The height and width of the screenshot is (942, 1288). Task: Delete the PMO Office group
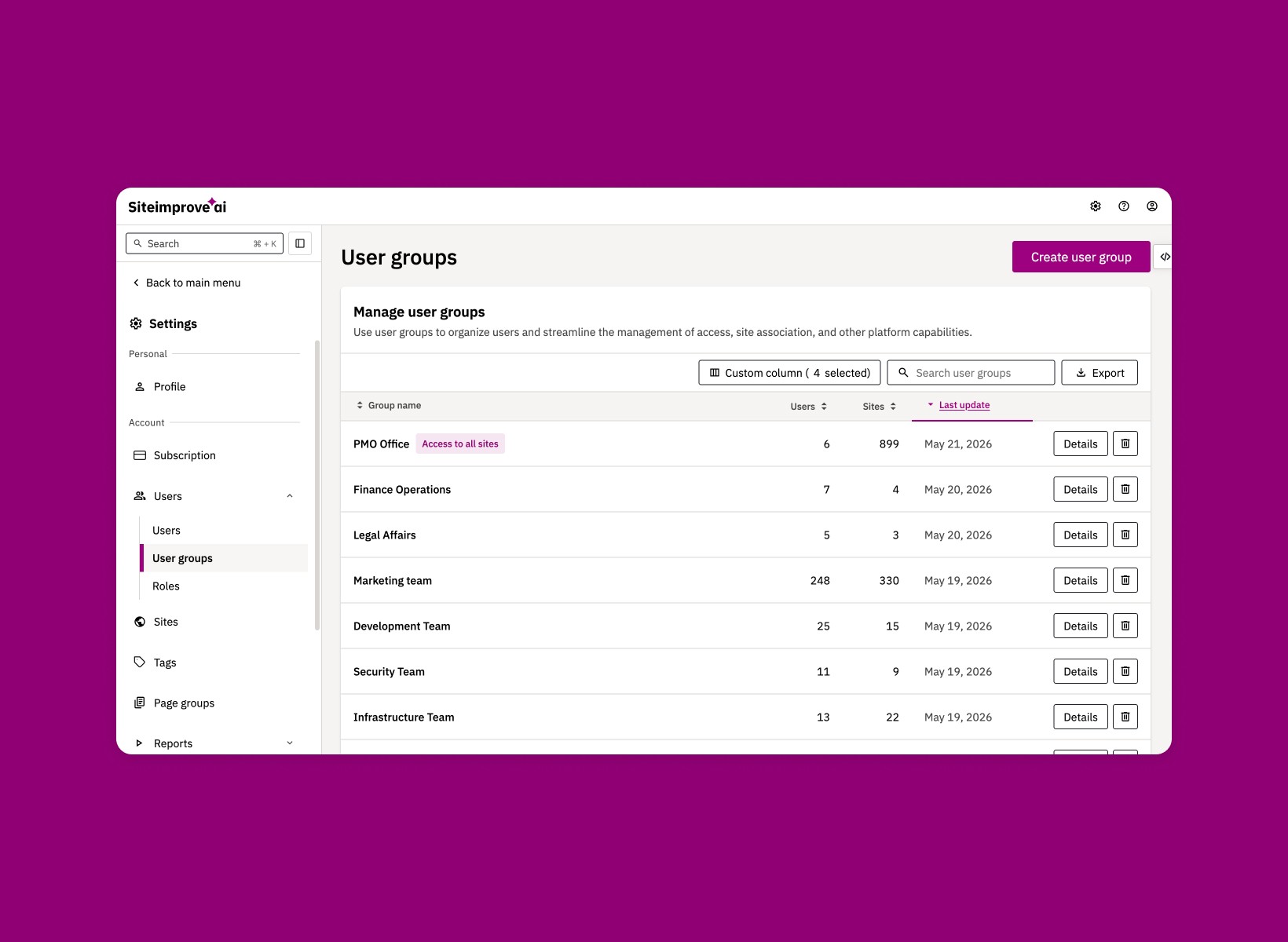pyautogui.click(x=1125, y=444)
